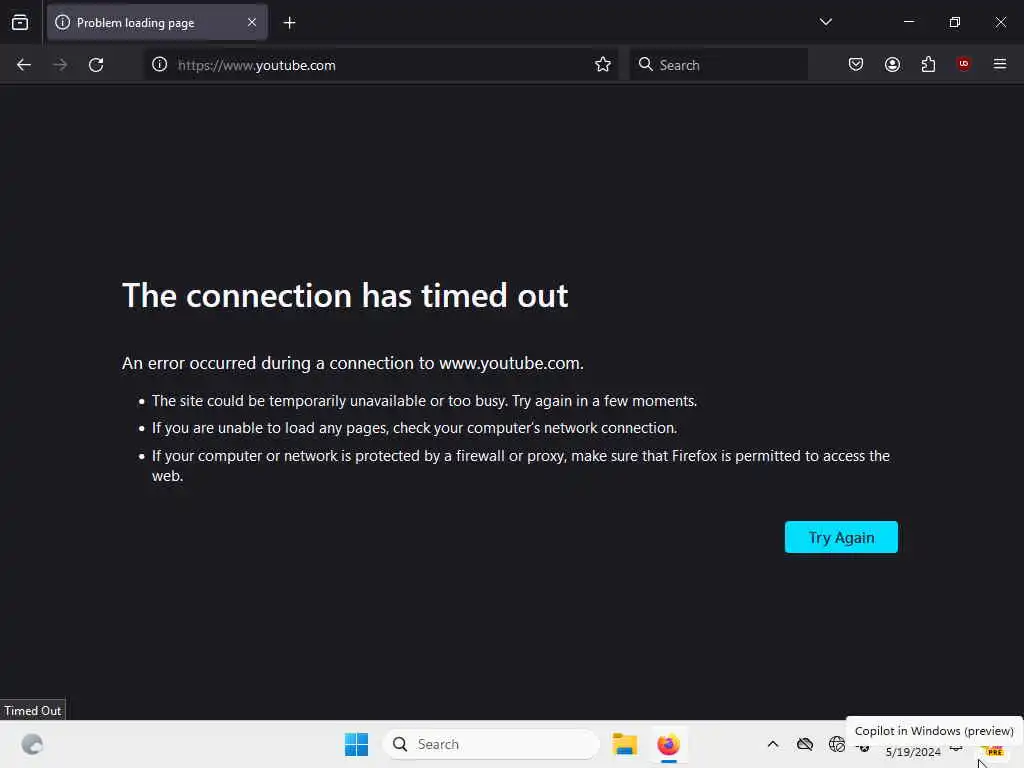Open Firefox View tab overview icon
This screenshot has width=1024, height=768.
click(x=20, y=23)
